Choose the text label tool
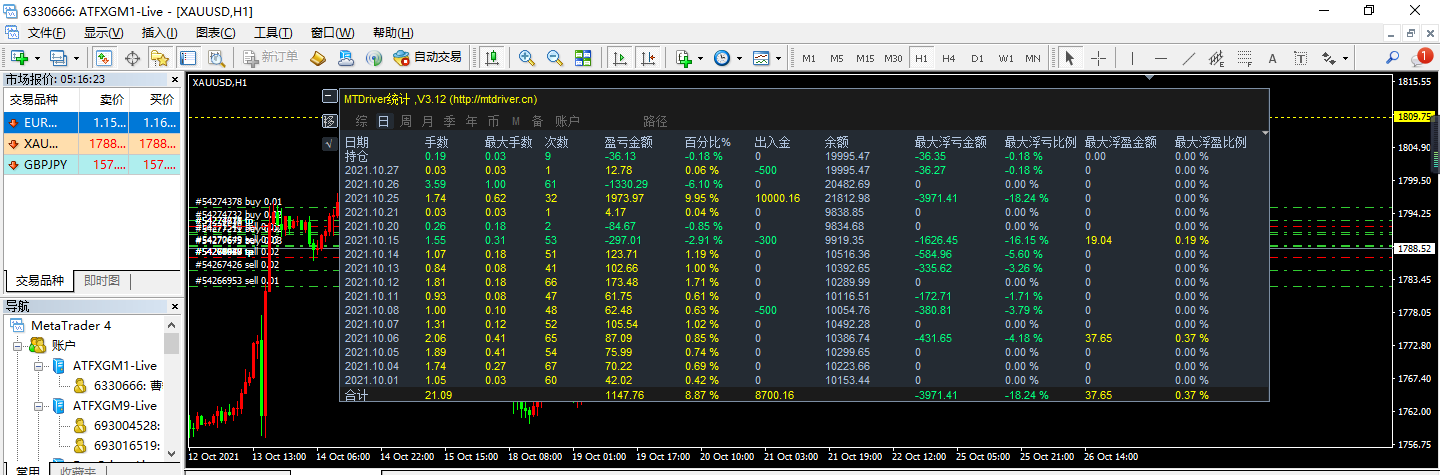1440x475 pixels. pos(1273,58)
